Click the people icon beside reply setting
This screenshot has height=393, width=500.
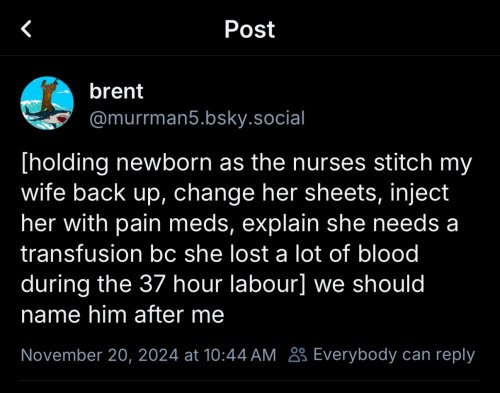point(297,355)
